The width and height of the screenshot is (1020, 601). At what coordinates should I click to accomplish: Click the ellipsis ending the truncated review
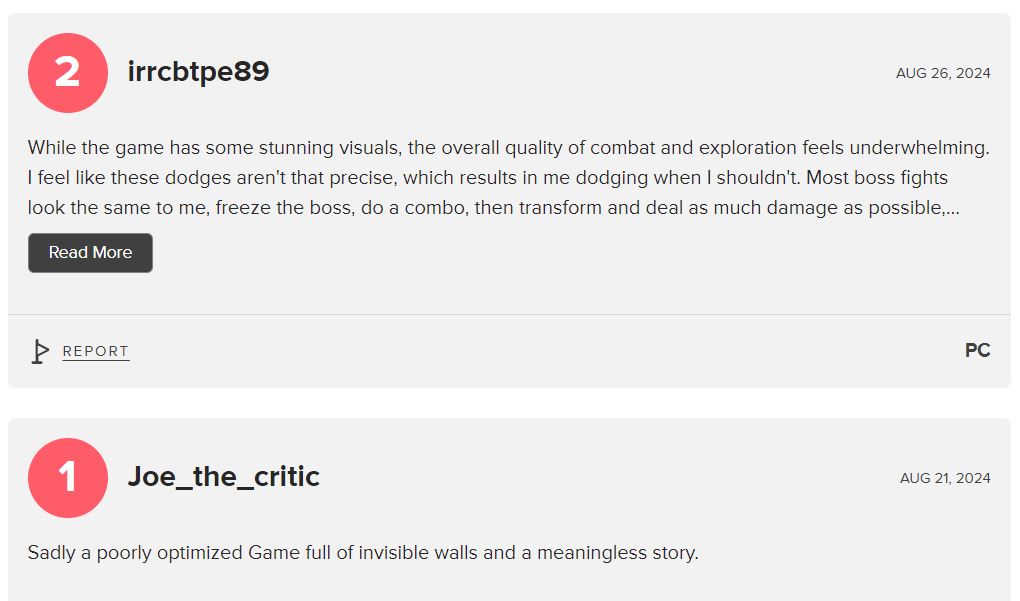coord(952,211)
